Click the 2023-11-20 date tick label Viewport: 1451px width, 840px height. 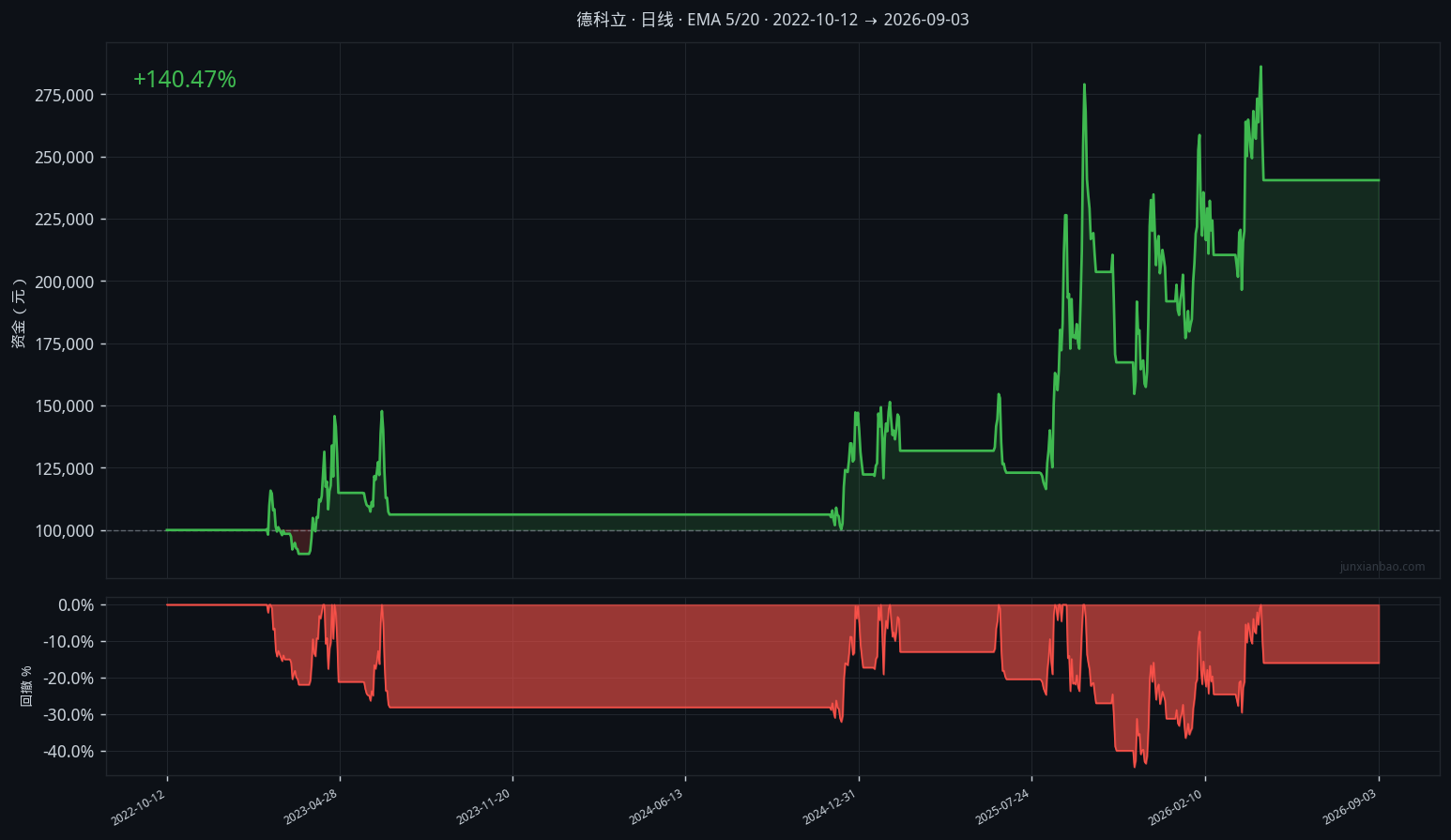pyautogui.click(x=483, y=807)
